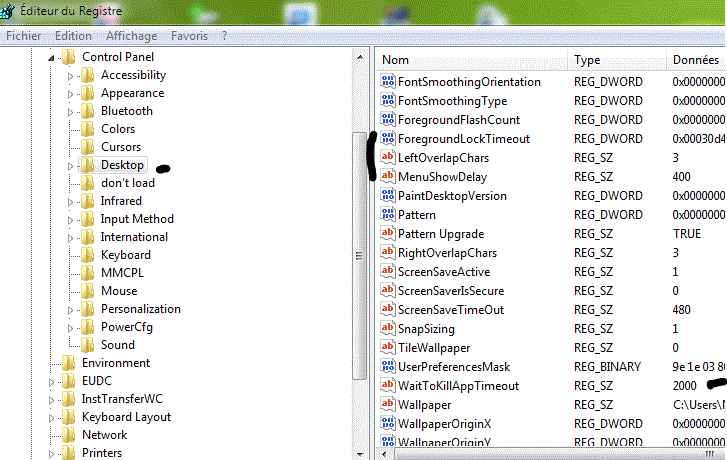Click the TRUE value of Pattern Upgrade
This screenshot has width=727, height=460.
(687, 234)
